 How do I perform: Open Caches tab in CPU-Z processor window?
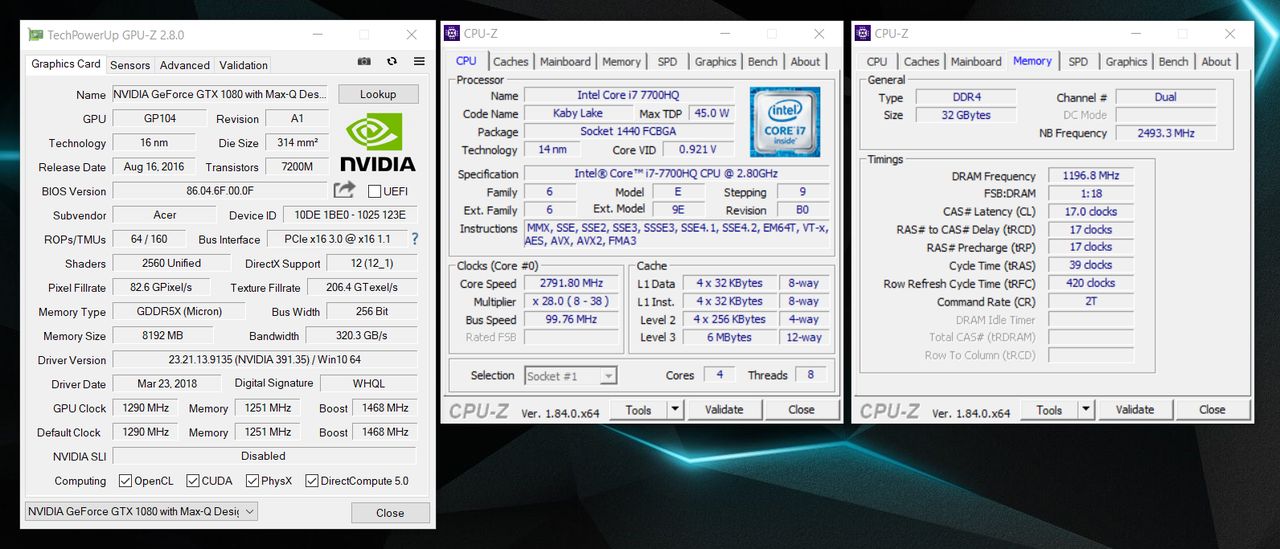click(511, 61)
